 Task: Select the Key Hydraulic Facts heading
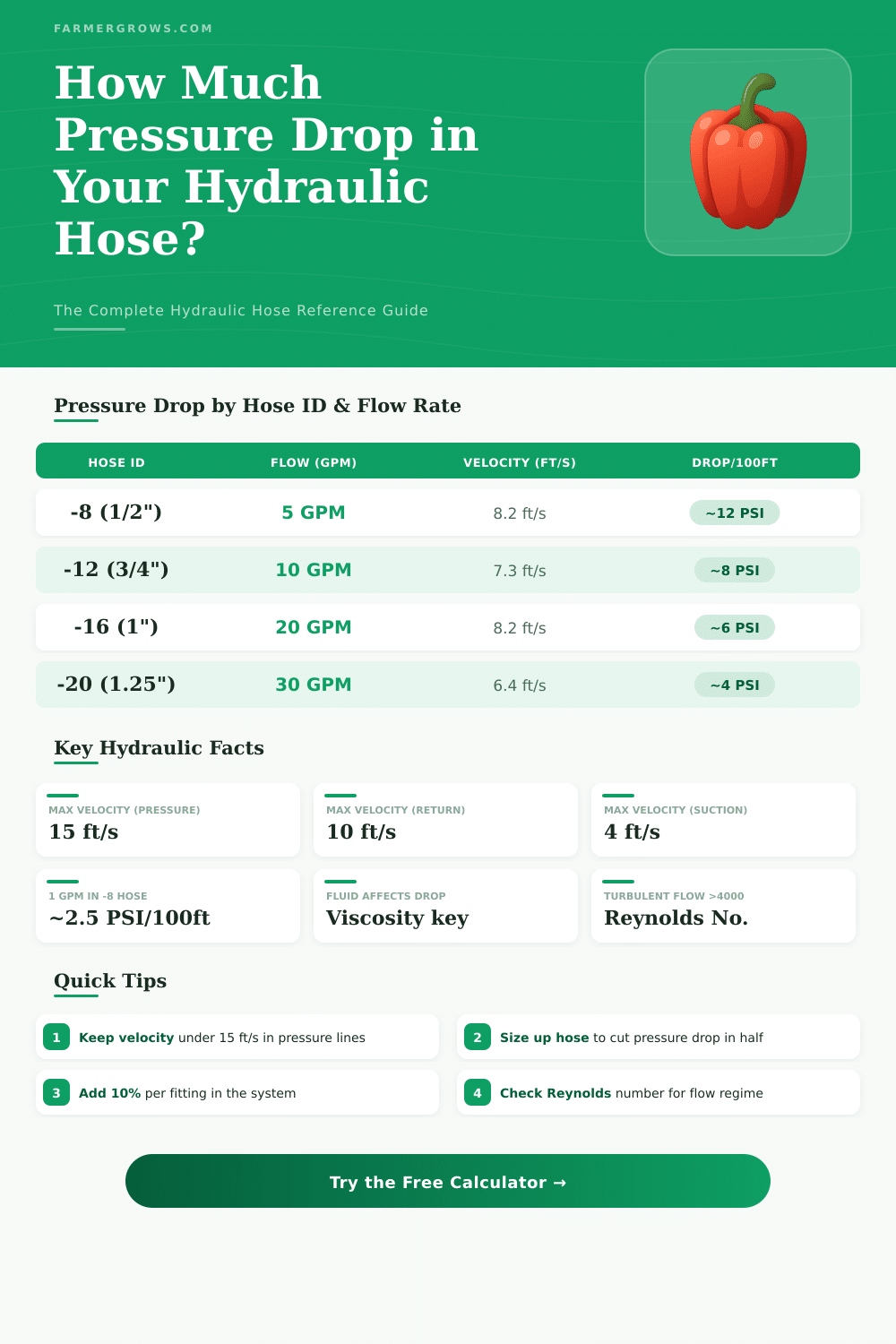point(159,747)
